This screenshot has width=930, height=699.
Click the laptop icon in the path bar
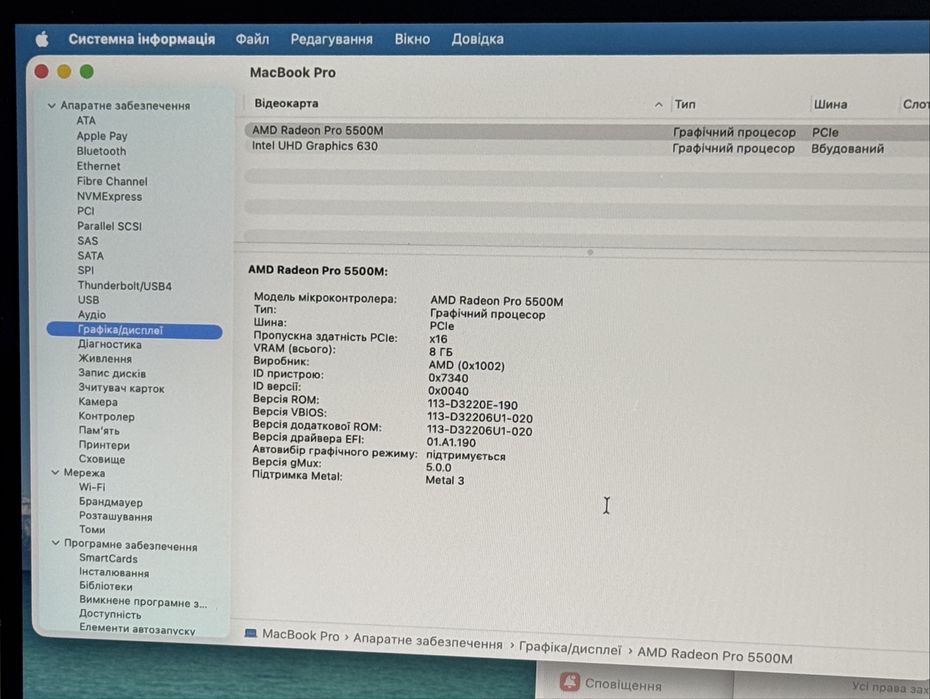coord(251,633)
